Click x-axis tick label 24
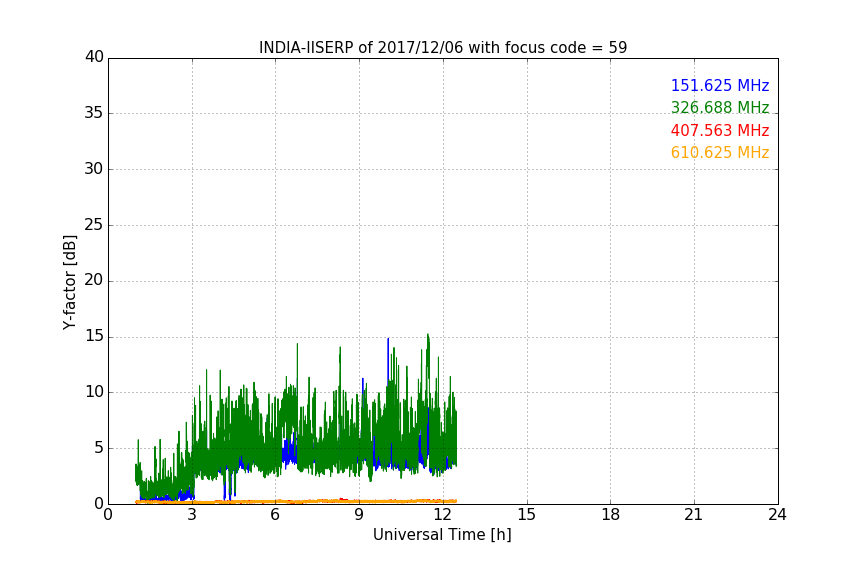Screen dimensions: 864x576 coord(777,515)
